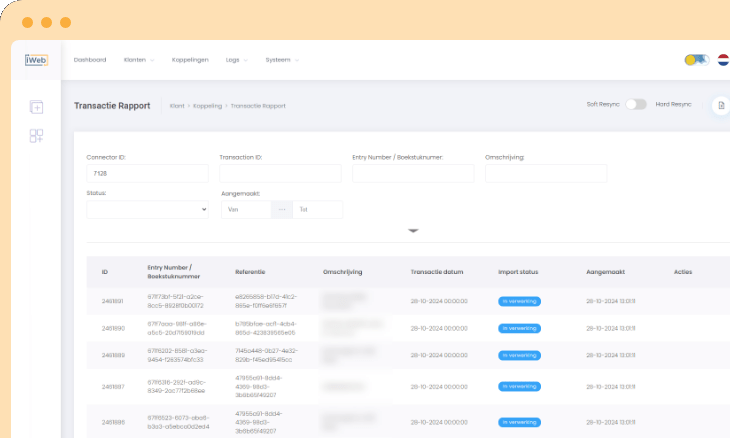The width and height of the screenshot is (730, 438).
Task: Open the Logs menu
Action: point(236,60)
